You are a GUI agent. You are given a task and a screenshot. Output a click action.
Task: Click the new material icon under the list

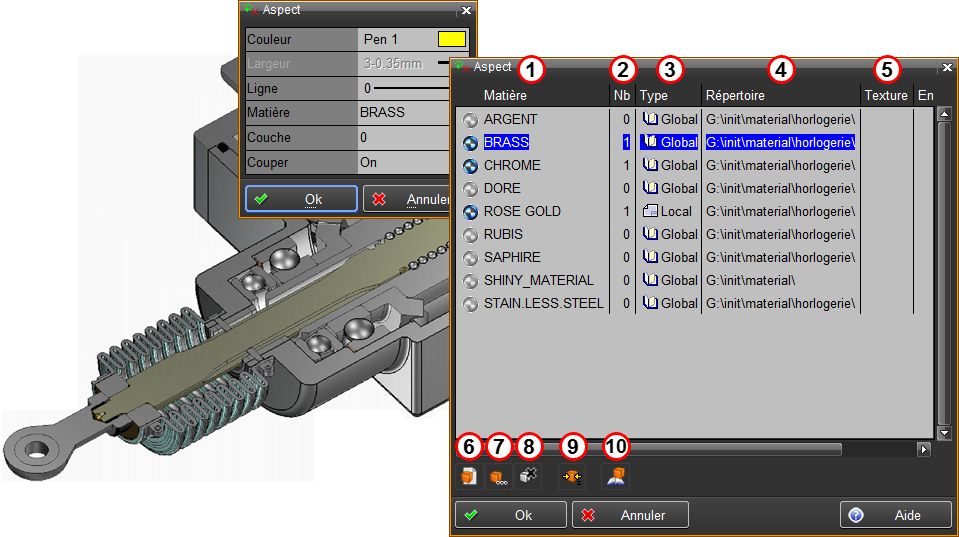pyautogui.click(x=468, y=477)
